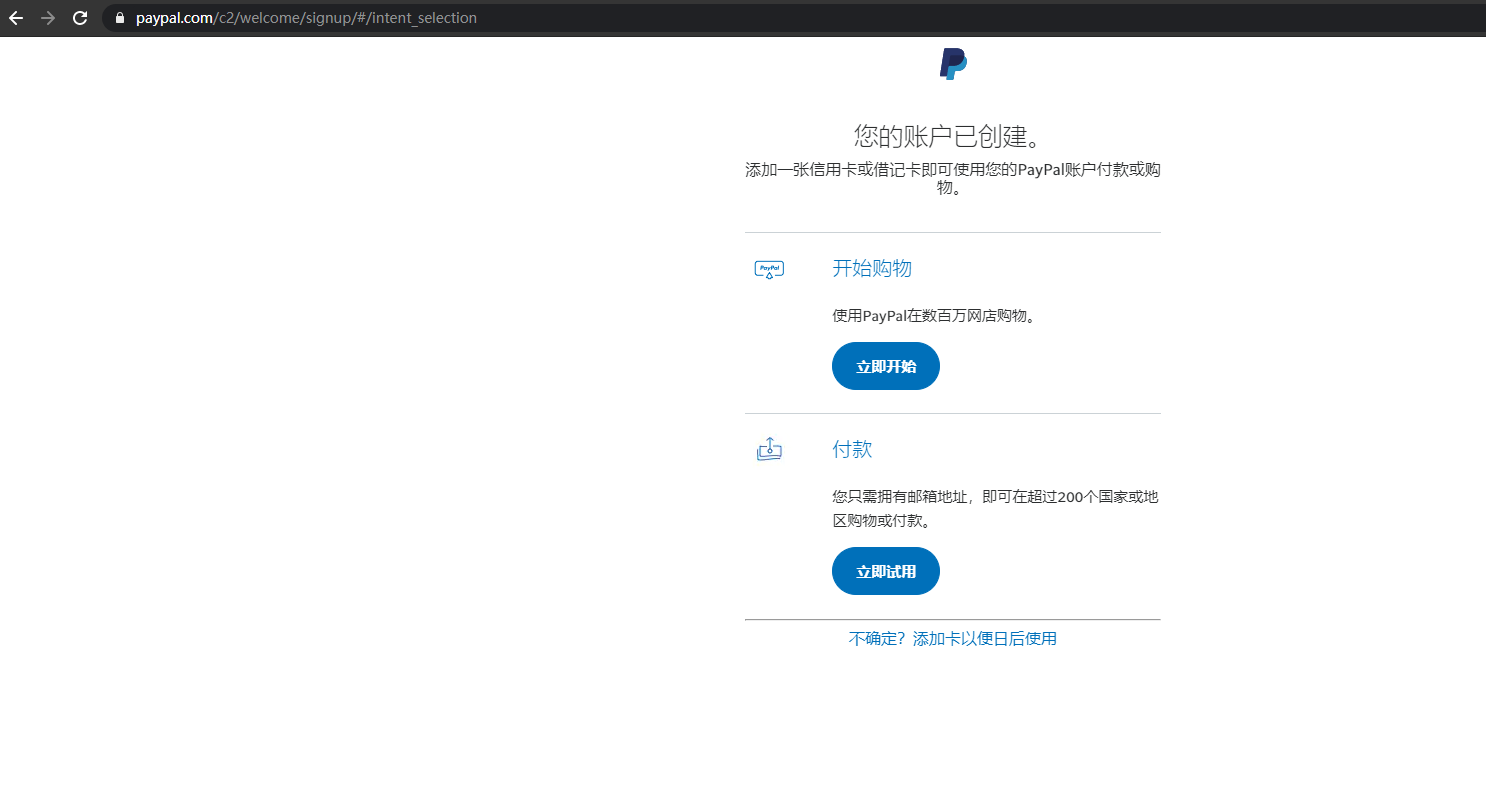The height and width of the screenshot is (812, 1486).
Task: Click the text starting 您只需拥有邮箱地址
Action: point(995,508)
